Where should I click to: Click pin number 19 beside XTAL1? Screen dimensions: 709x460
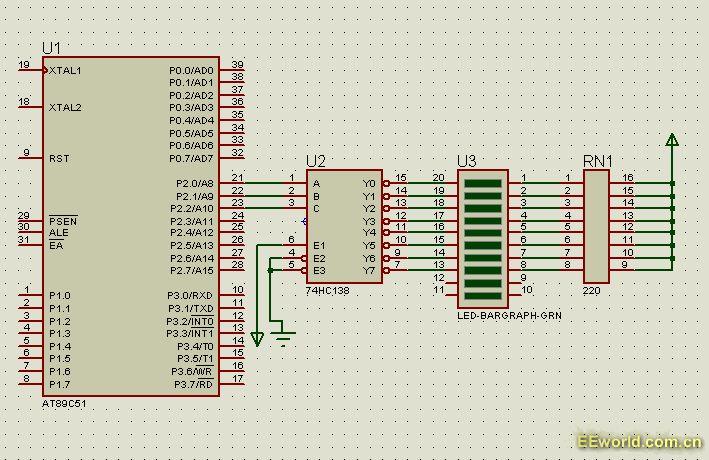24,65
